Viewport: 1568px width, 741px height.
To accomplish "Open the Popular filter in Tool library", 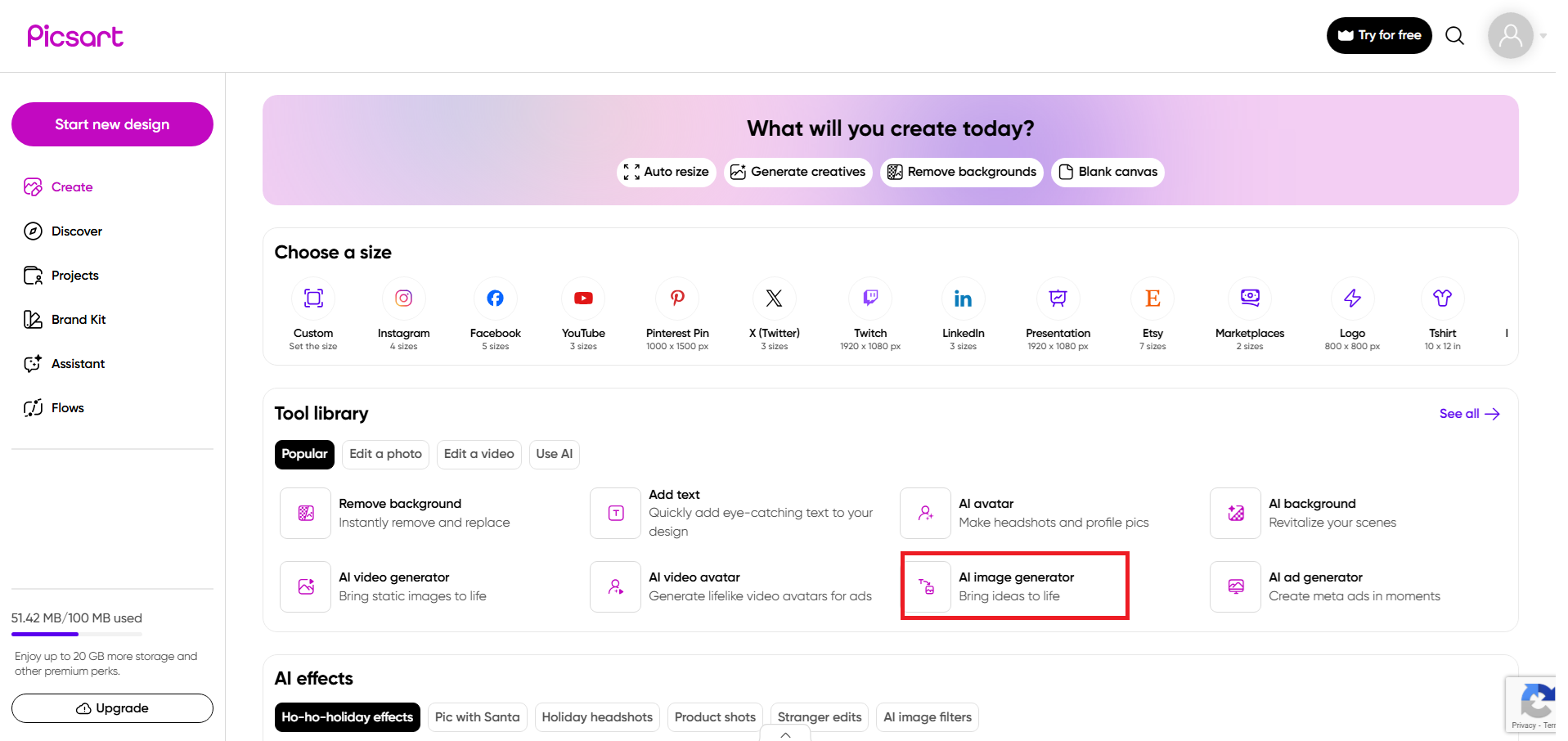I will point(304,454).
